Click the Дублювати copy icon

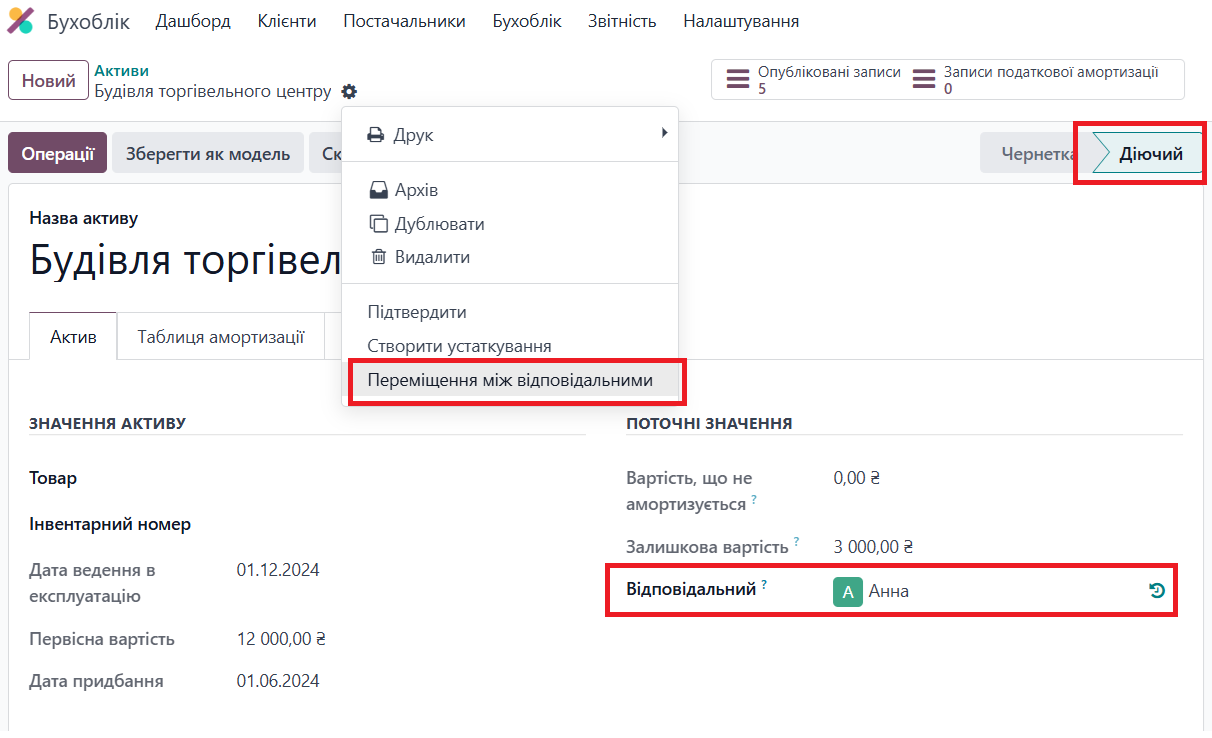(379, 224)
